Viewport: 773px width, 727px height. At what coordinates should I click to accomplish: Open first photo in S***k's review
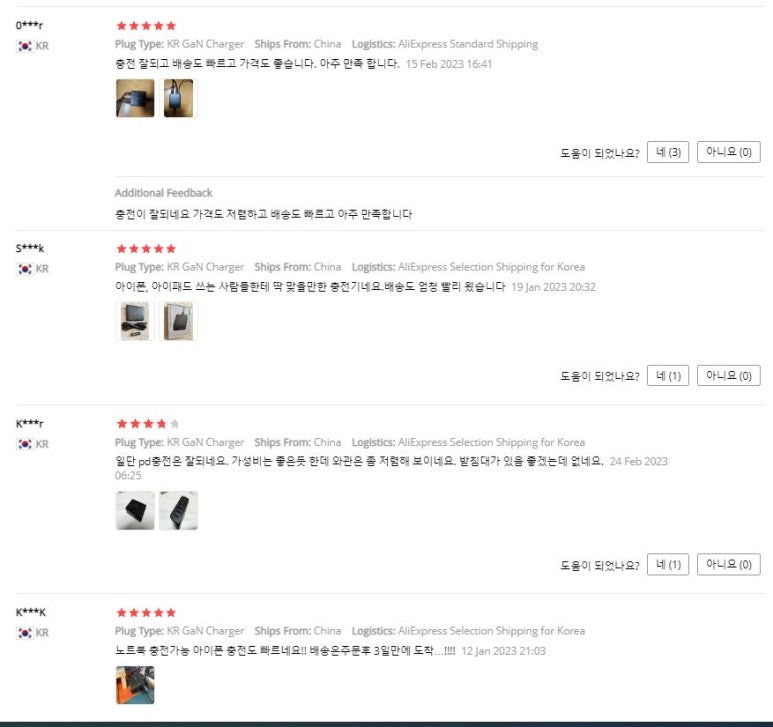pos(135,321)
